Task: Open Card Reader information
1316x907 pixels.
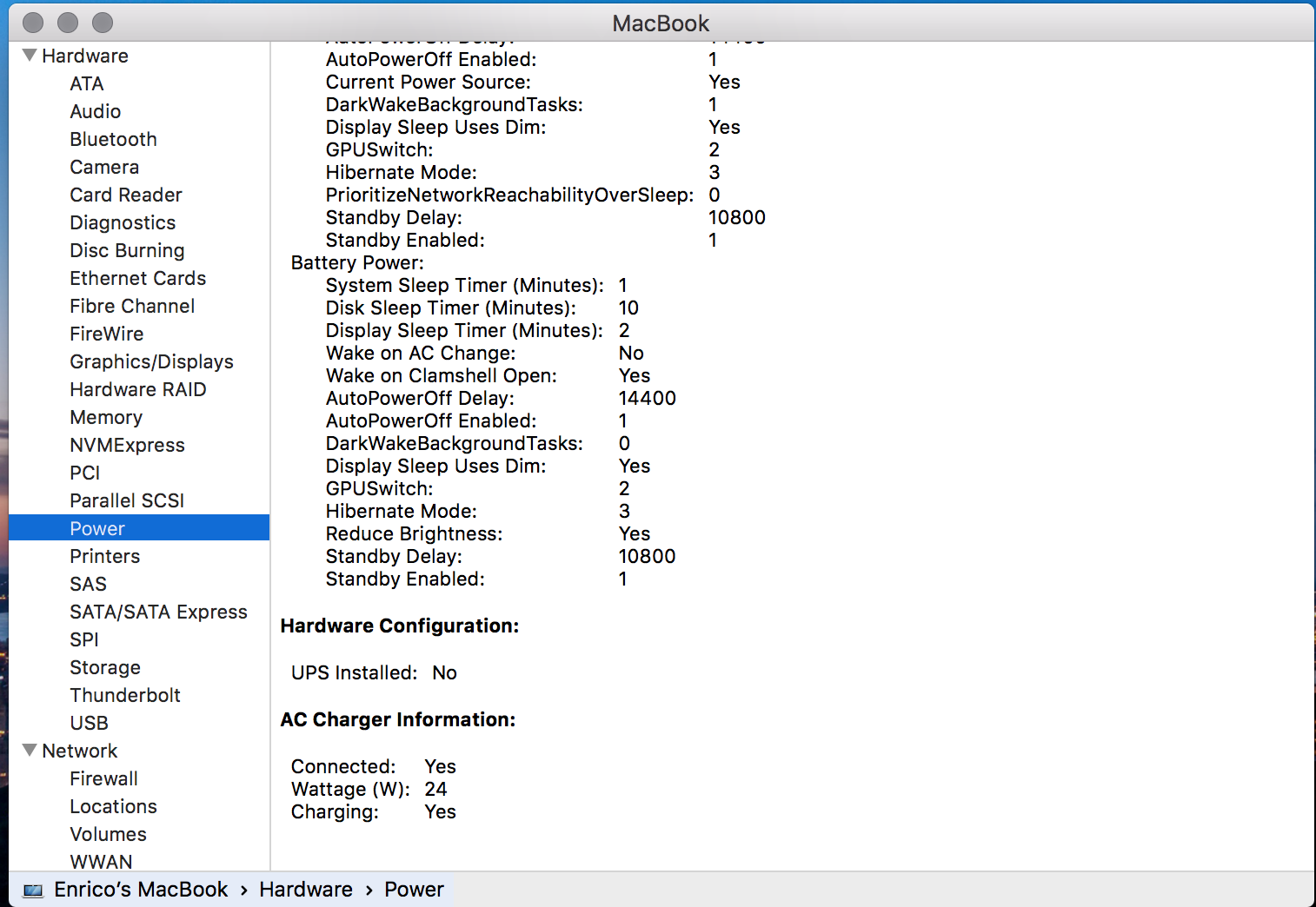Action: click(x=126, y=195)
